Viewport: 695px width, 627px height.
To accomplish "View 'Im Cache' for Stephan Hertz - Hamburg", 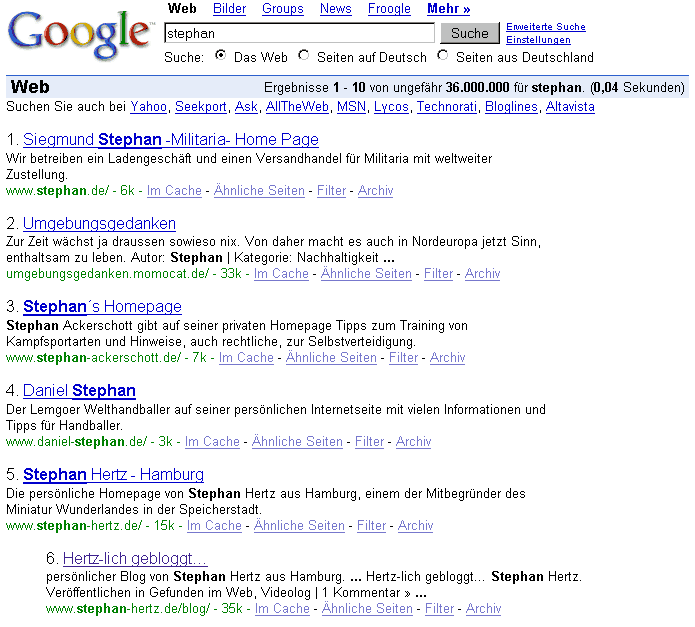I will click(214, 525).
